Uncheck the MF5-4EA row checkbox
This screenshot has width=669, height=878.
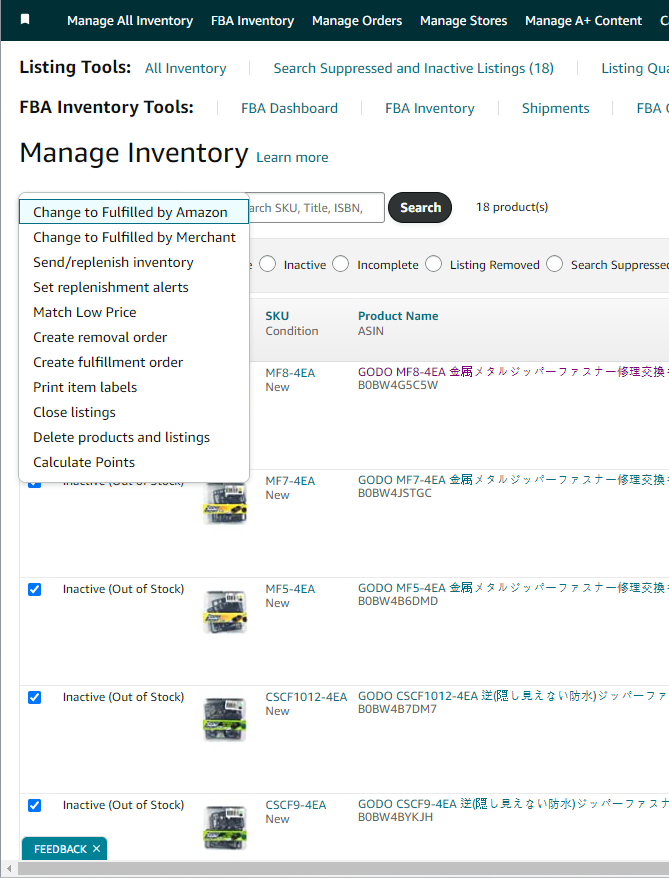(35, 589)
